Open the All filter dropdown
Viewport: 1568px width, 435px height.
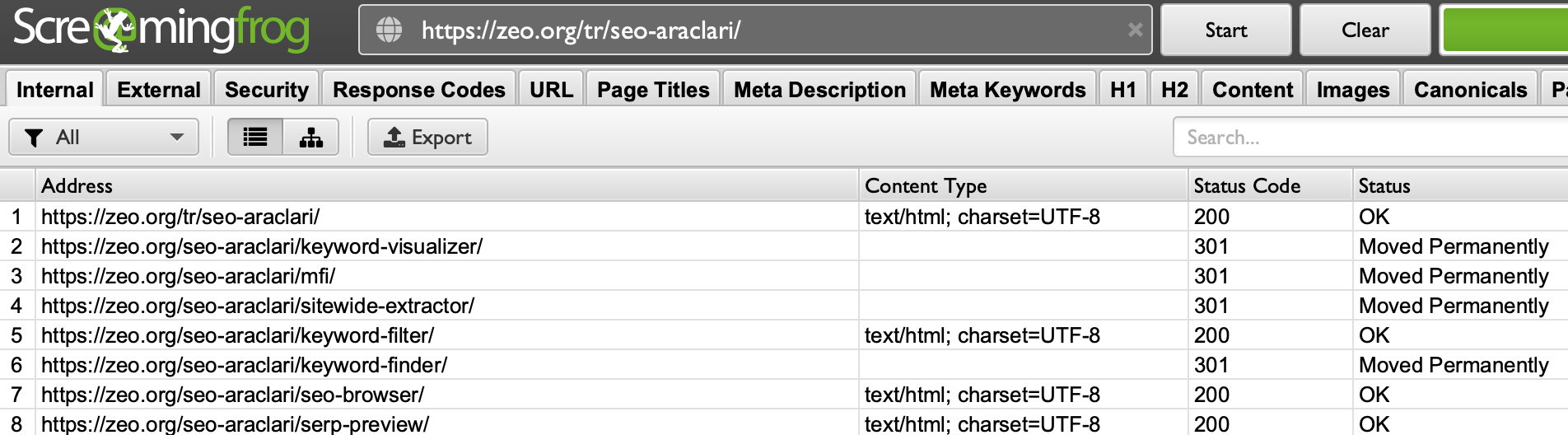[104, 137]
